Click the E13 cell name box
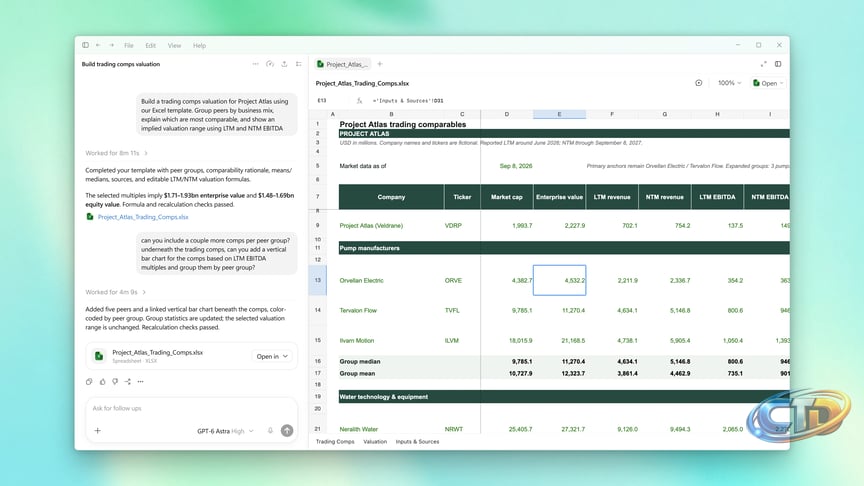This screenshot has height=486, width=864. click(322, 101)
